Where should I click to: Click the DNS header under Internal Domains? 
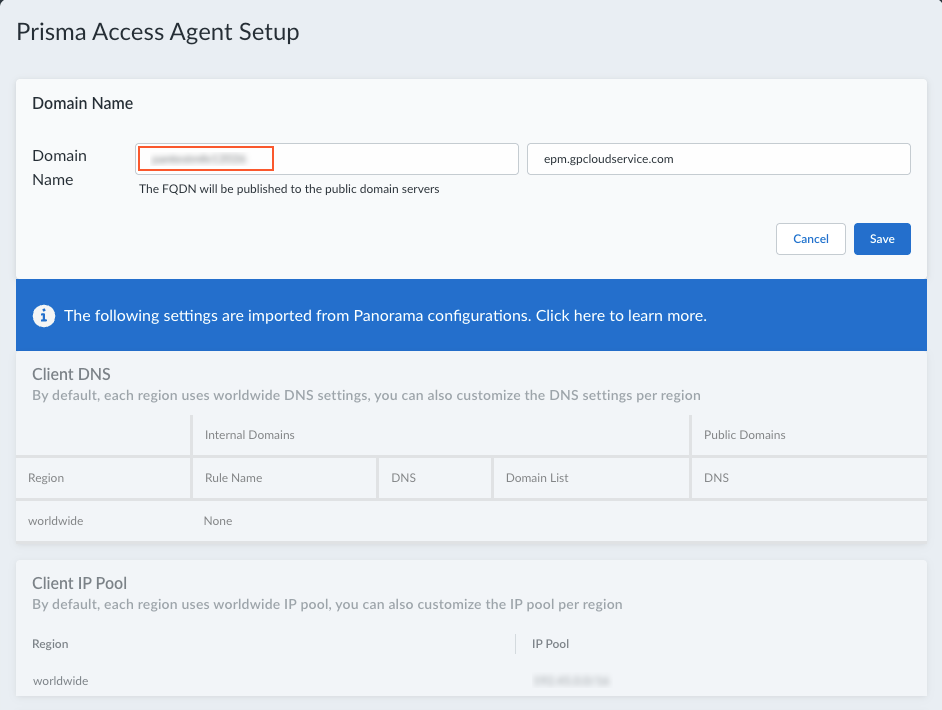[404, 478]
